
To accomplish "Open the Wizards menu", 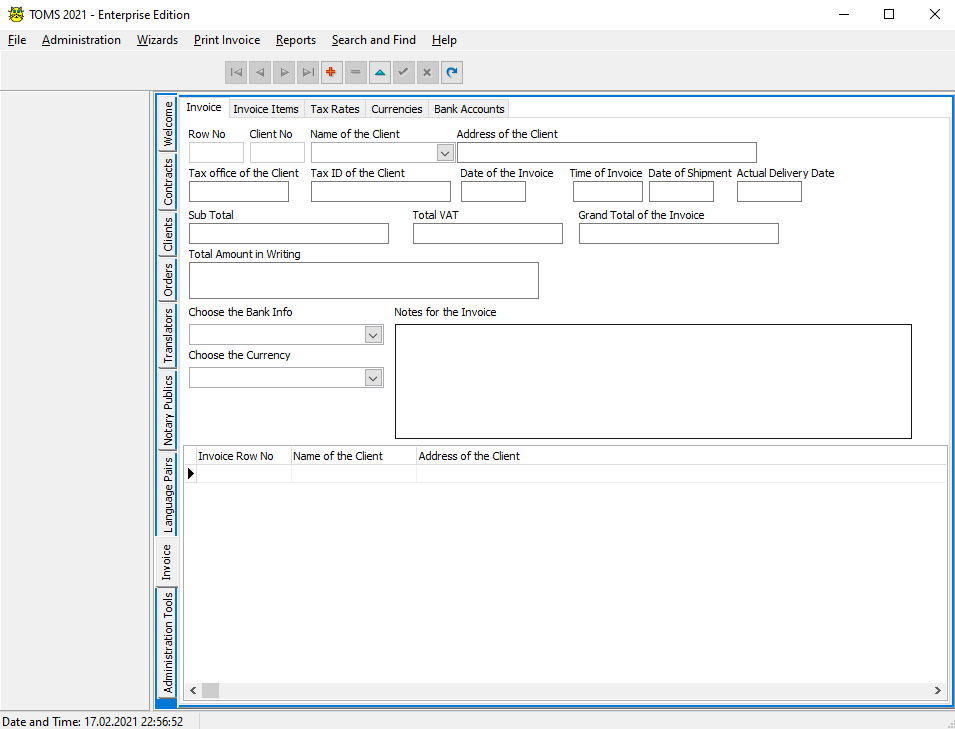I will [157, 40].
